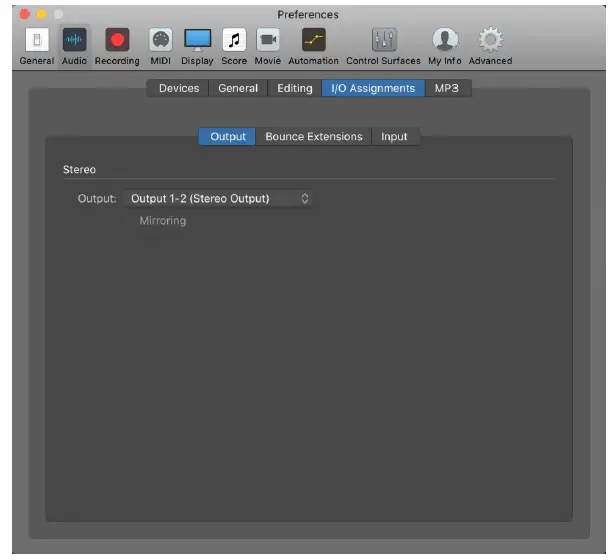Select the Audio waveform preferences icon
615x560 pixels.
[x=74, y=40]
